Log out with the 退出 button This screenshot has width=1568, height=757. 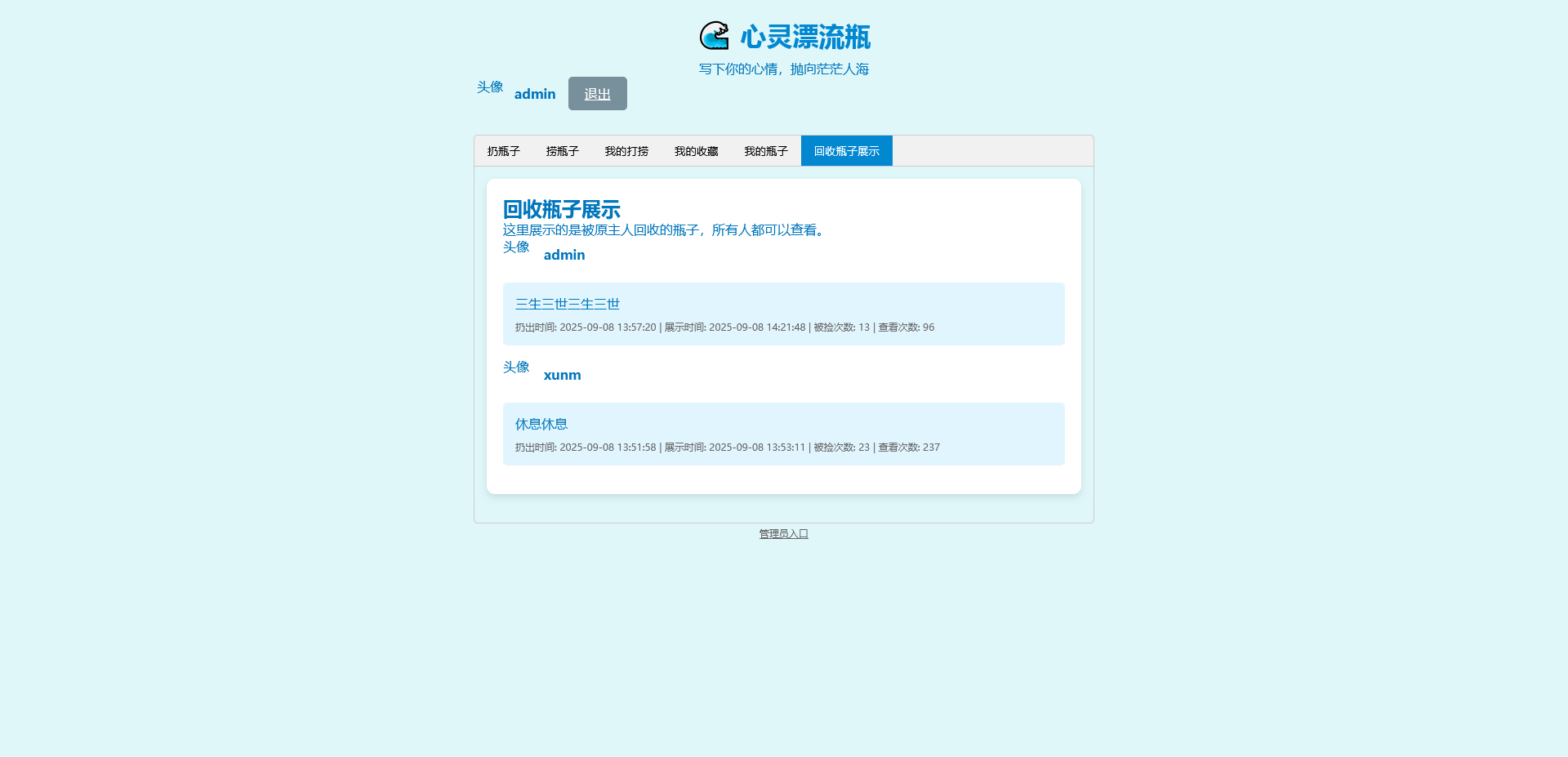click(x=597, y=94)
